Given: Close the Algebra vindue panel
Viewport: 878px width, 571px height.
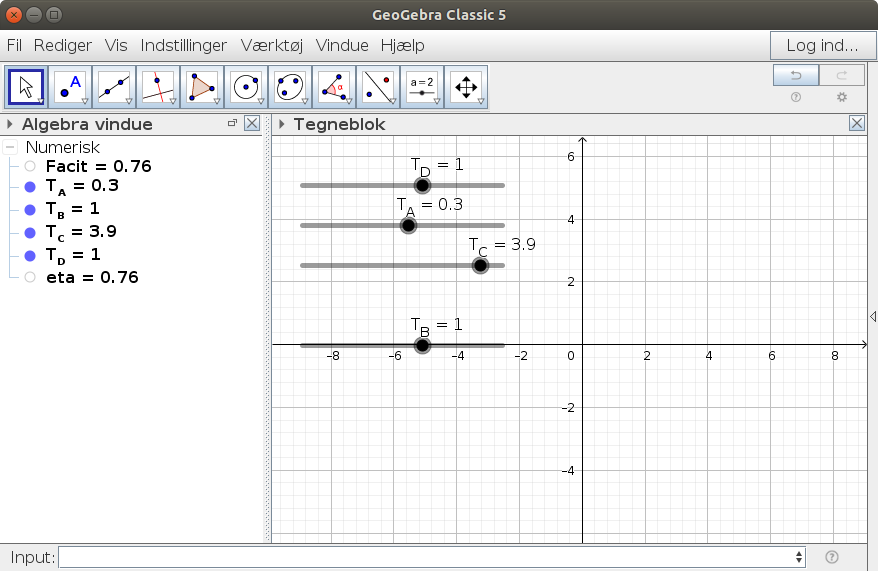Looking at the screenshot, I should click(x=252, y=123).
